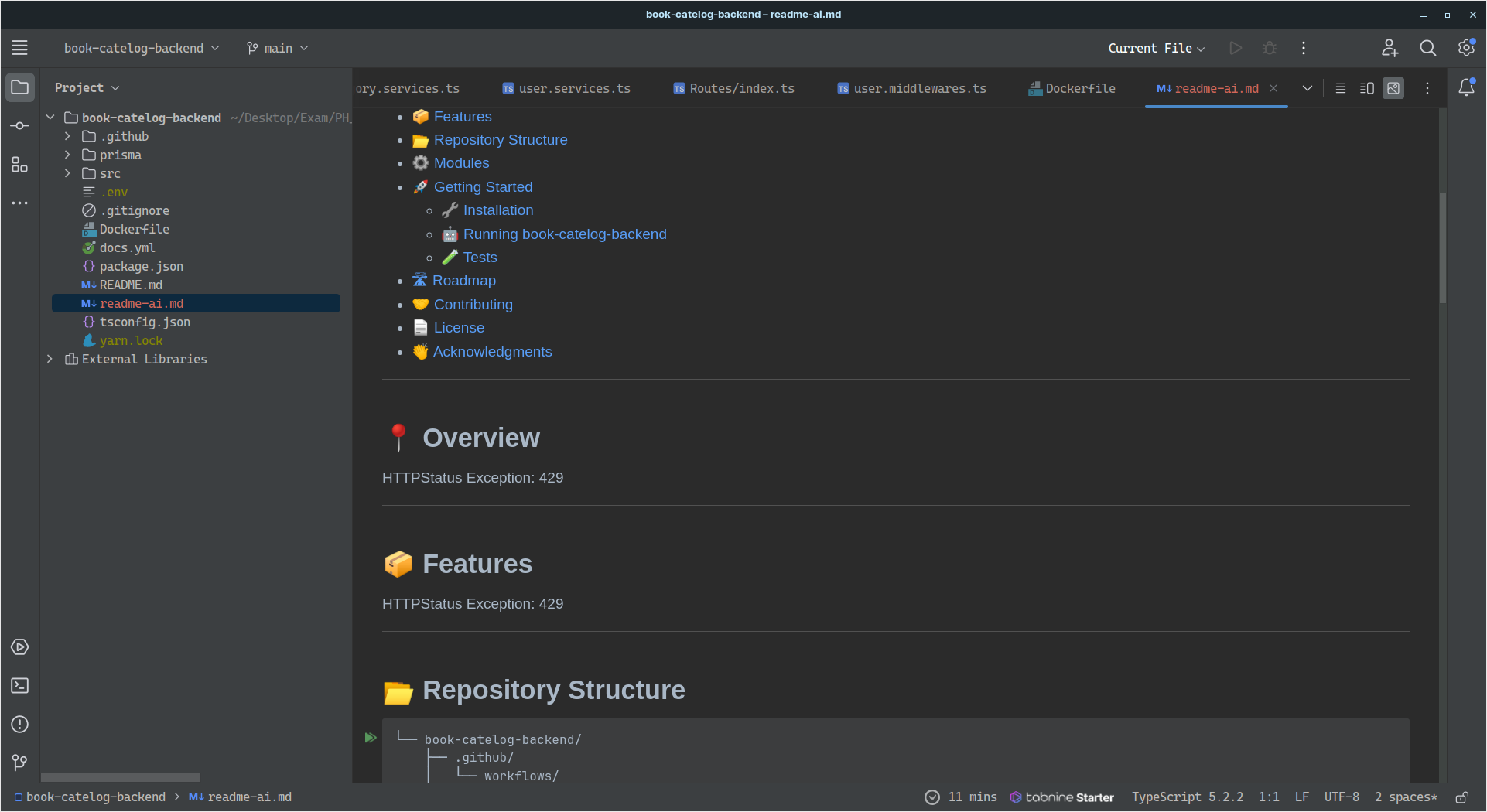Follow the Roadmap link
Viewport: 1487px width, 812px height.
(x=464, y=281)
